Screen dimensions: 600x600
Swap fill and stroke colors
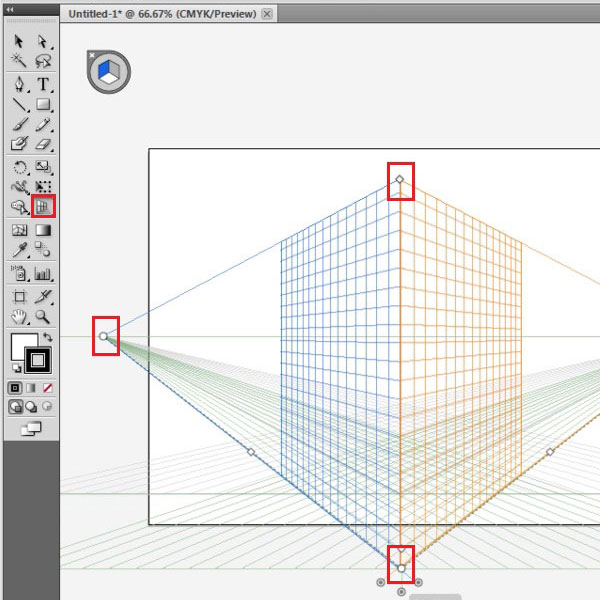(48, 337)
